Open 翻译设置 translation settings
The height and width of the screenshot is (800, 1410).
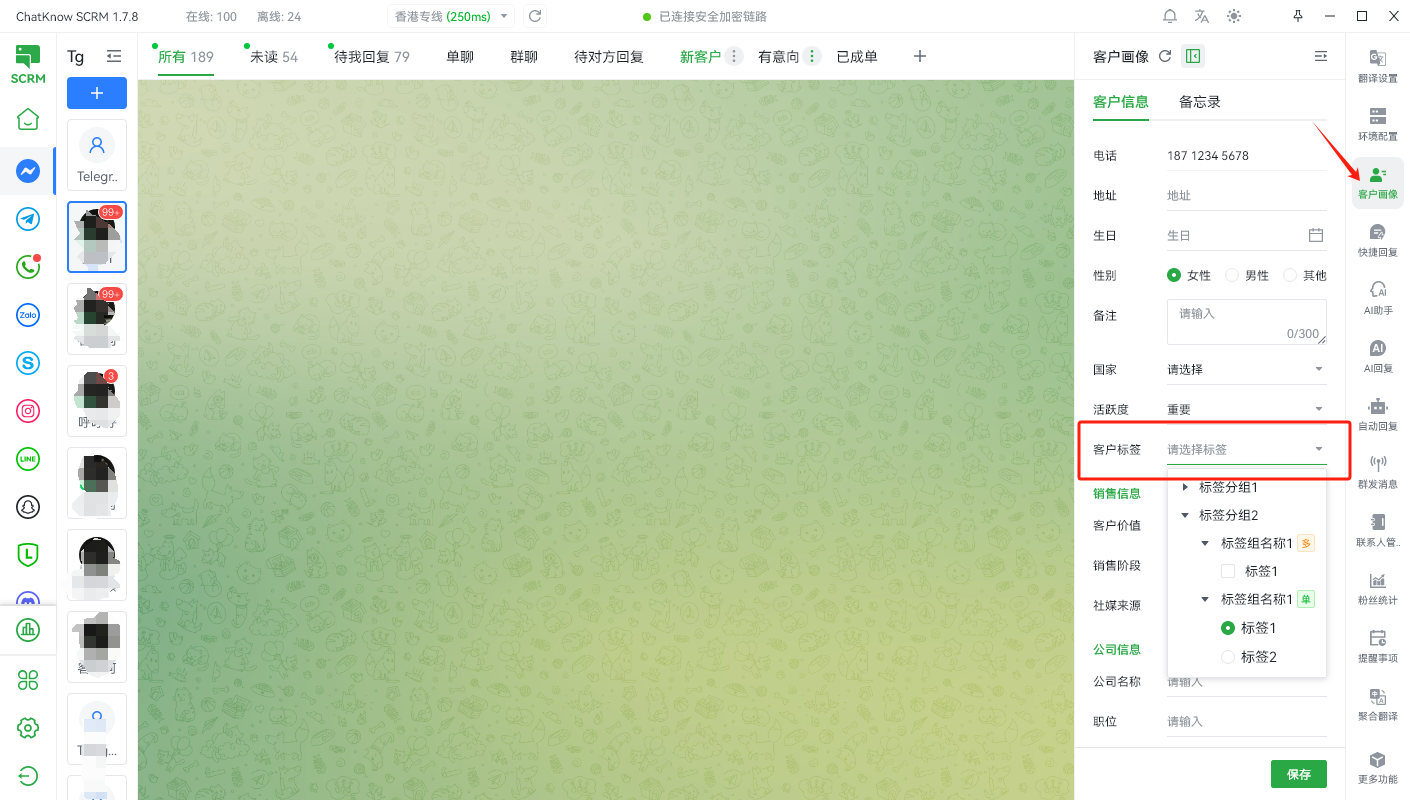[1377, 66]
